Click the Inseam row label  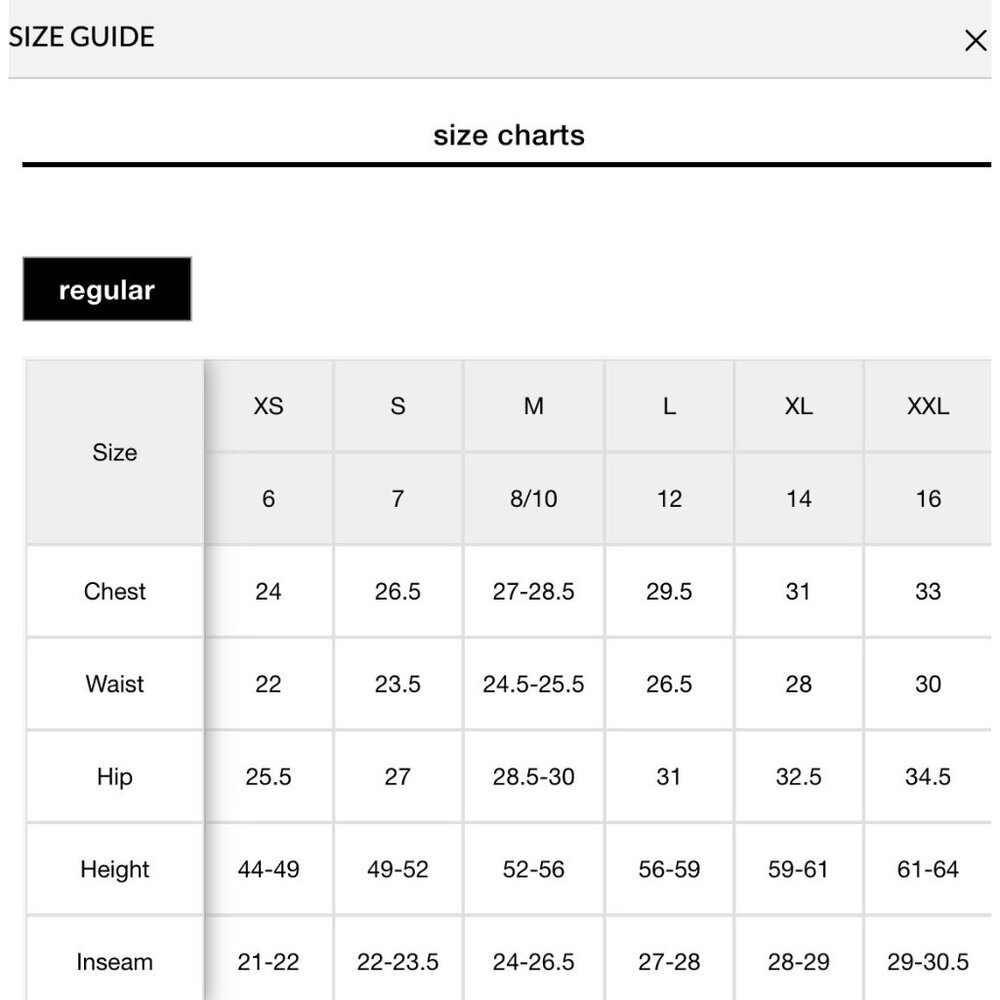click(115, 961)
